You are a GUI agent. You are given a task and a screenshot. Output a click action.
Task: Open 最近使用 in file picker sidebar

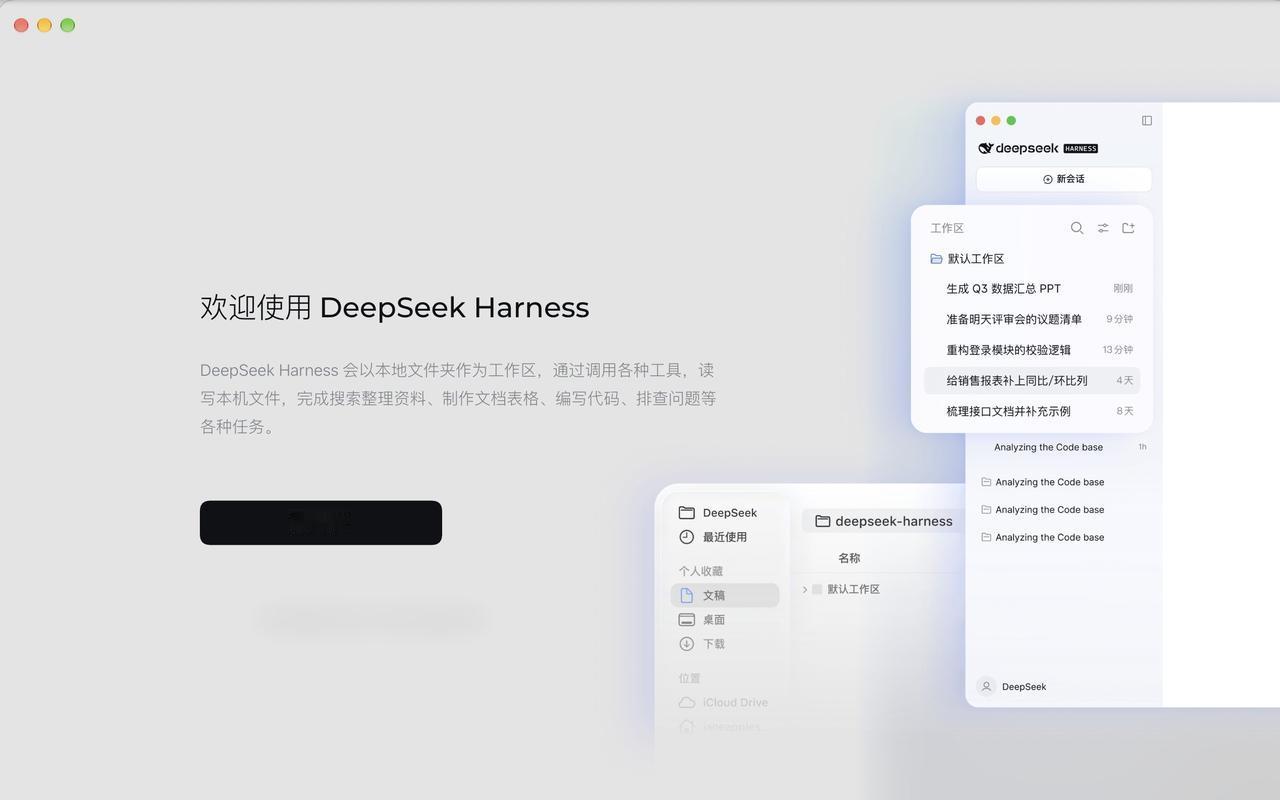(725, 537)
